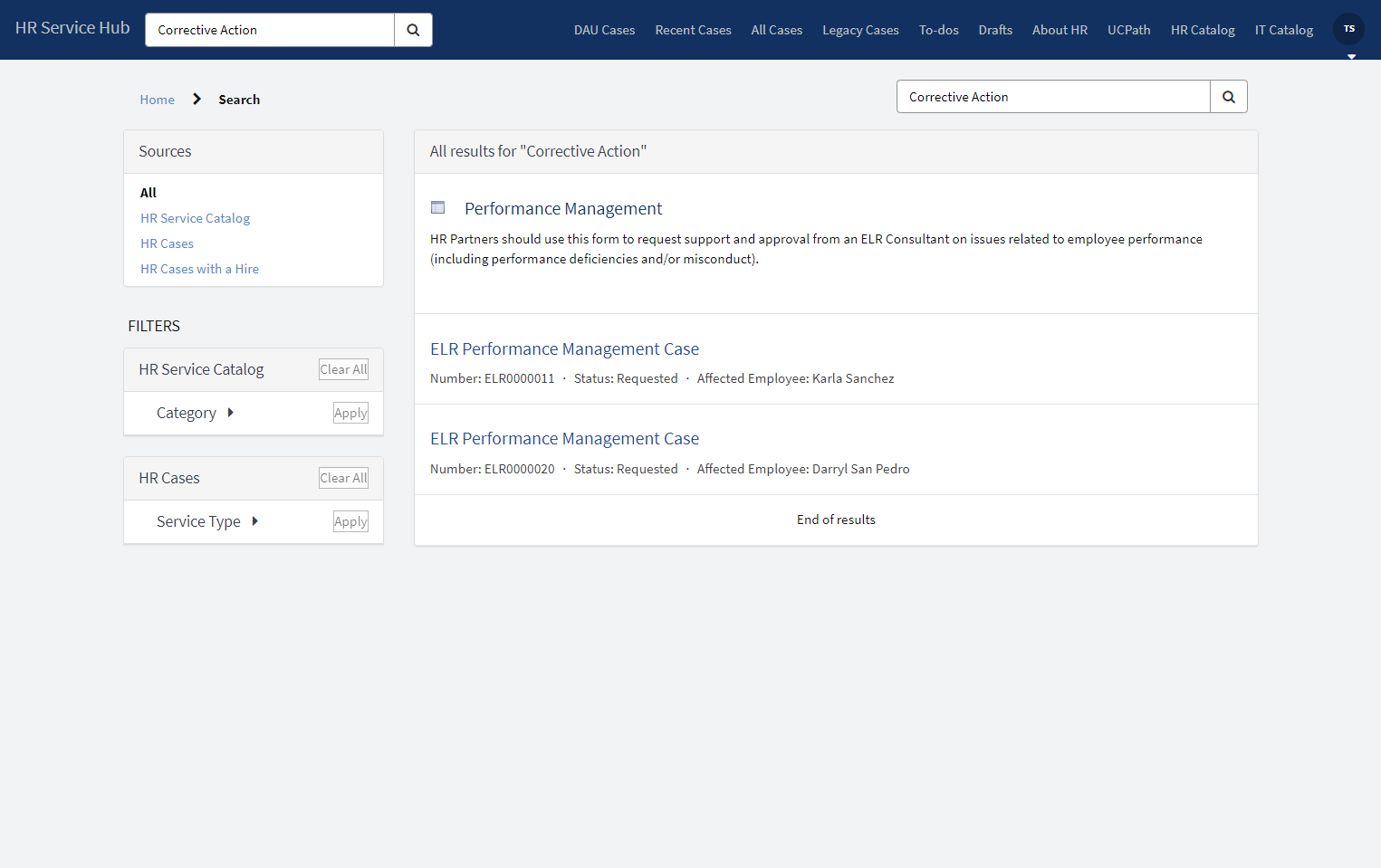Apply the Category filter
This screenshot has width=1381, height=868.
coord(350,413)
